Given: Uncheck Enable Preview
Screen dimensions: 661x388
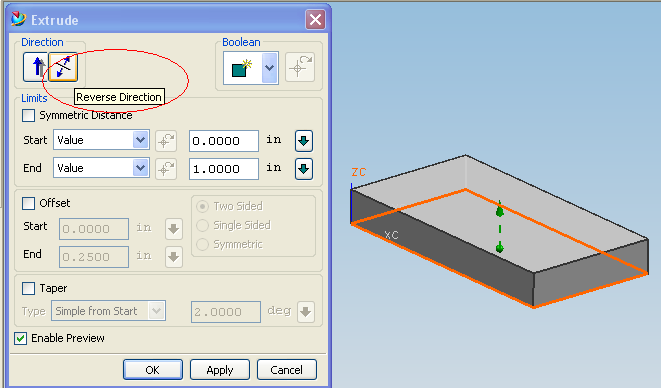Looking at the screenshot, I should point(20,338).
